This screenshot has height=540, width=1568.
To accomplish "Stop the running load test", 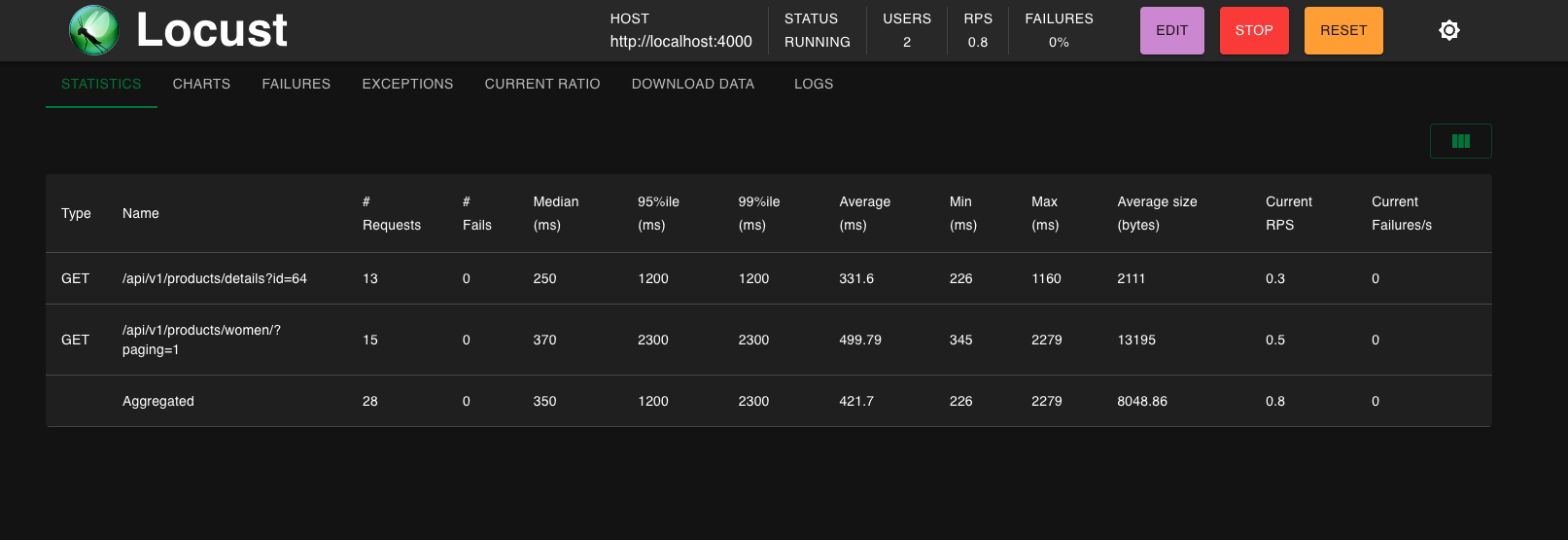I will click(1254, 30).
